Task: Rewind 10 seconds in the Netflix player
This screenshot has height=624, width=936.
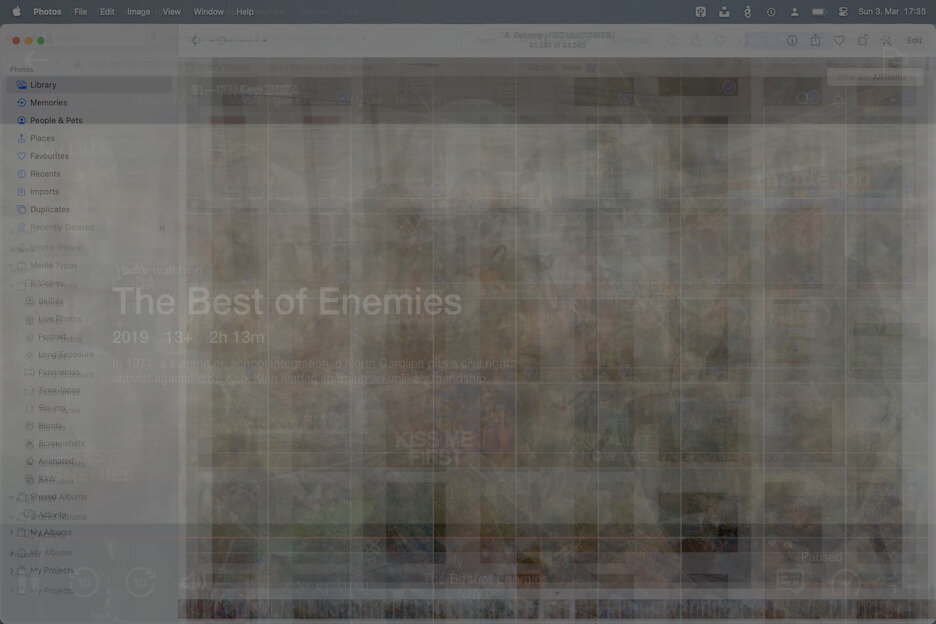Action: click(x=84, y=582)
